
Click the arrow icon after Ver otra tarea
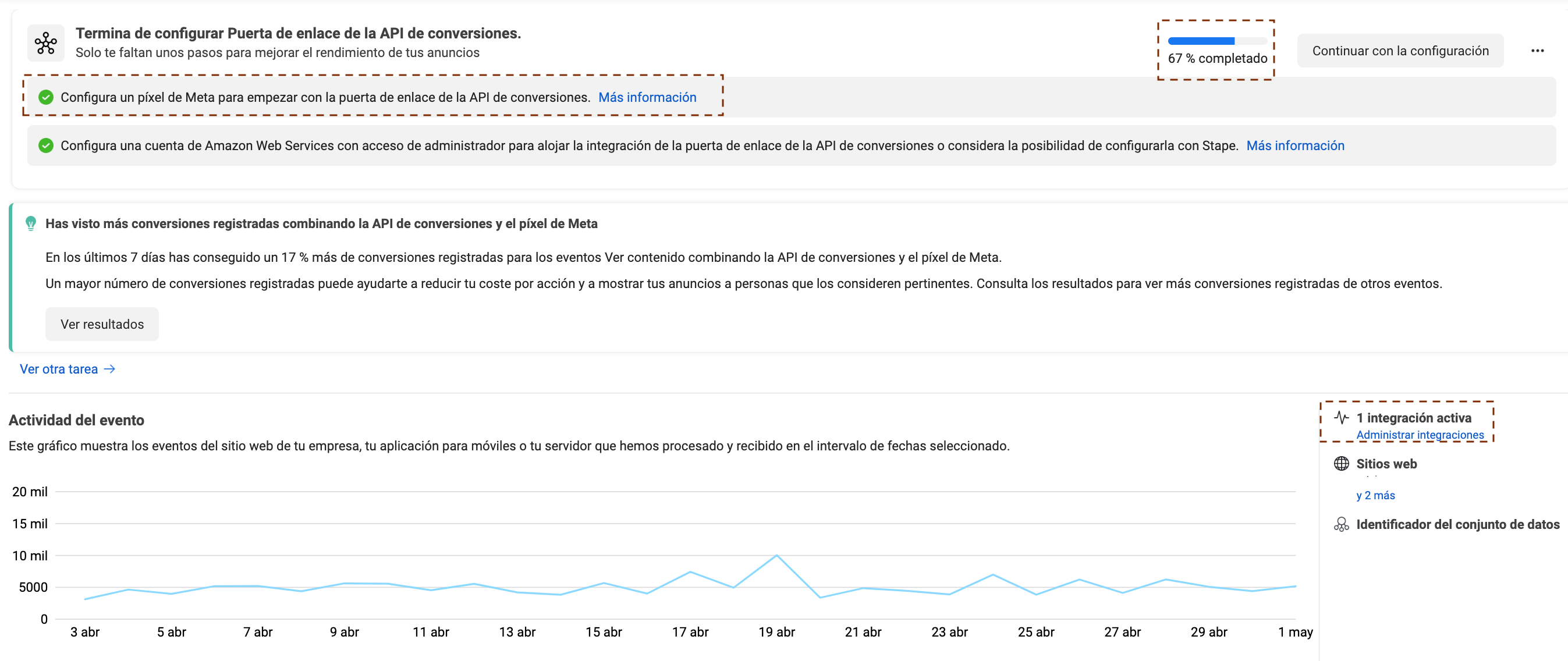pos(109,369)
